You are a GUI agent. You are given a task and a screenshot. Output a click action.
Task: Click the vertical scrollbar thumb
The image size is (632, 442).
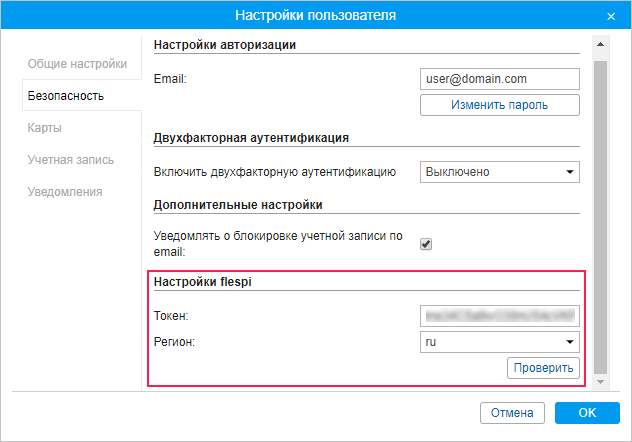(600, 210)
